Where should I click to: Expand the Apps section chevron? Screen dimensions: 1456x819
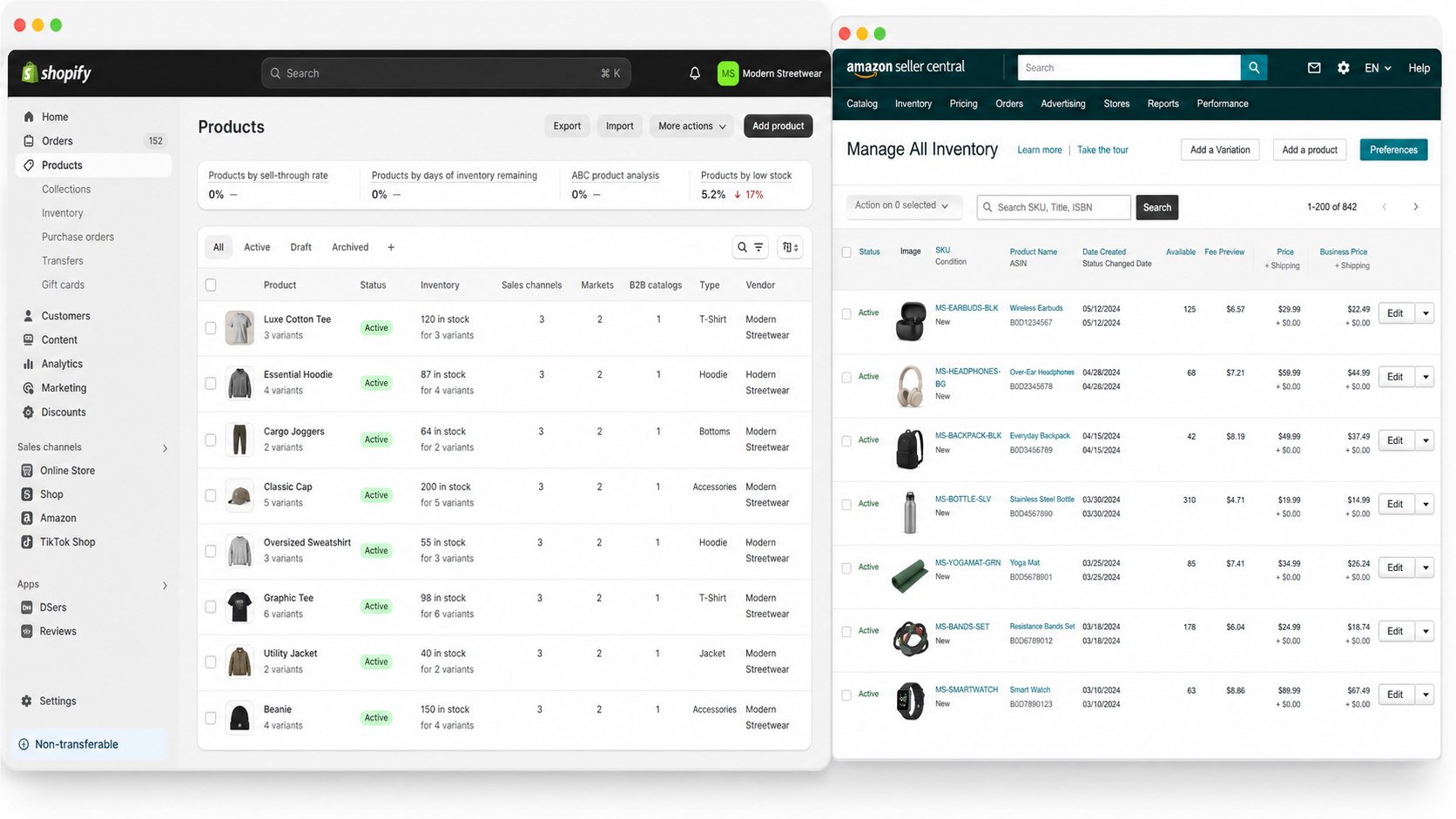[165, 585]
